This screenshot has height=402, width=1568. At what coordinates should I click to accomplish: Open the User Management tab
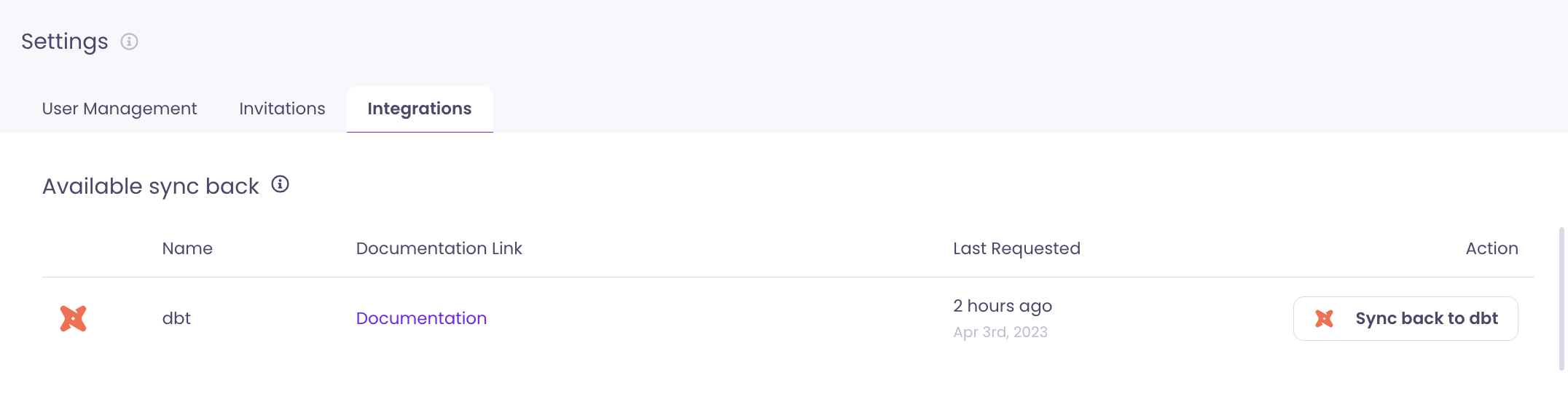click(x=119, y=109)
